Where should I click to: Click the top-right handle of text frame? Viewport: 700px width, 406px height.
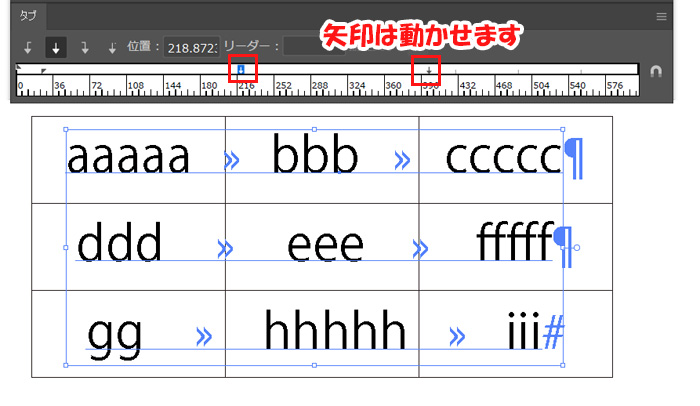pyautogui.click(x=562, y=130)
